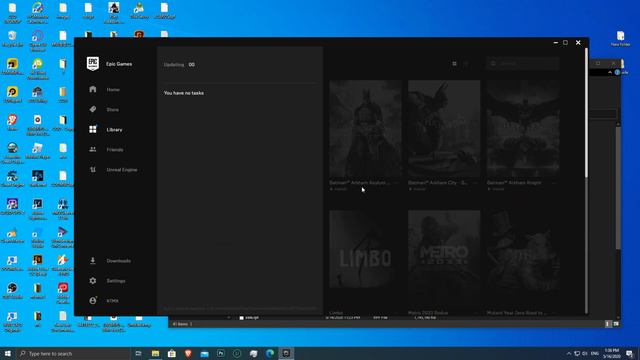
Task: Open Photoshop from the taskbar
Action: click(221, 353)
